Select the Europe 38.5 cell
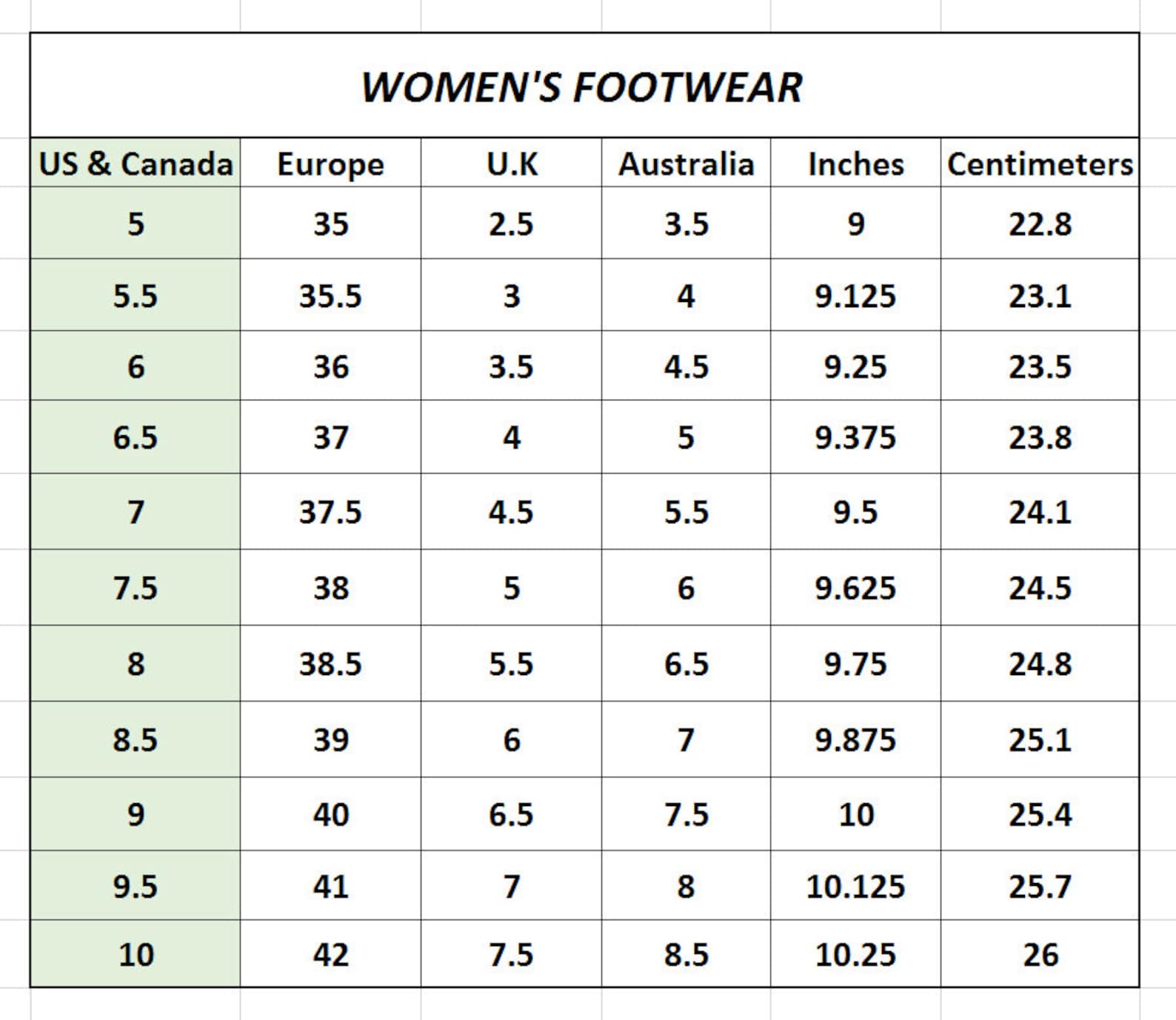This screenshot has width=1176, height=1020. (x=330, y=663)
